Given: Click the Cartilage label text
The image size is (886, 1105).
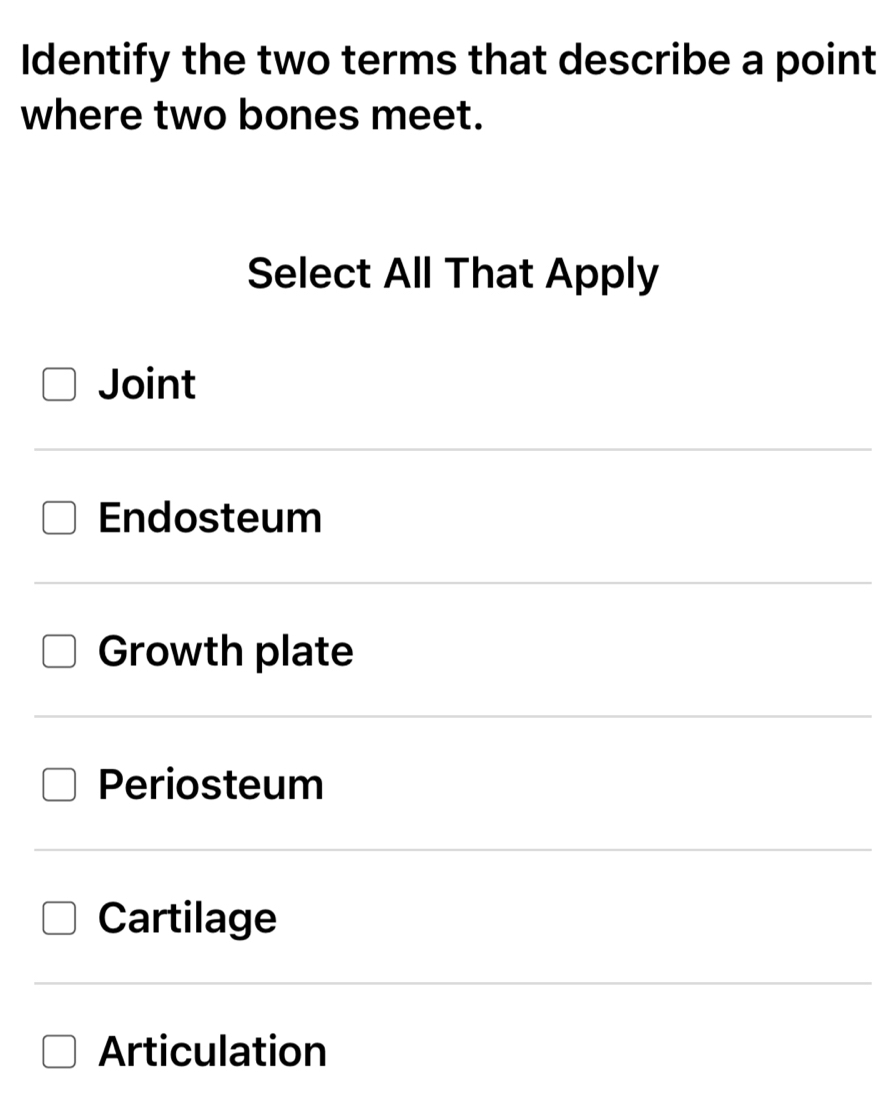Looking at the screenshot, I should click(x=187, y=918).
